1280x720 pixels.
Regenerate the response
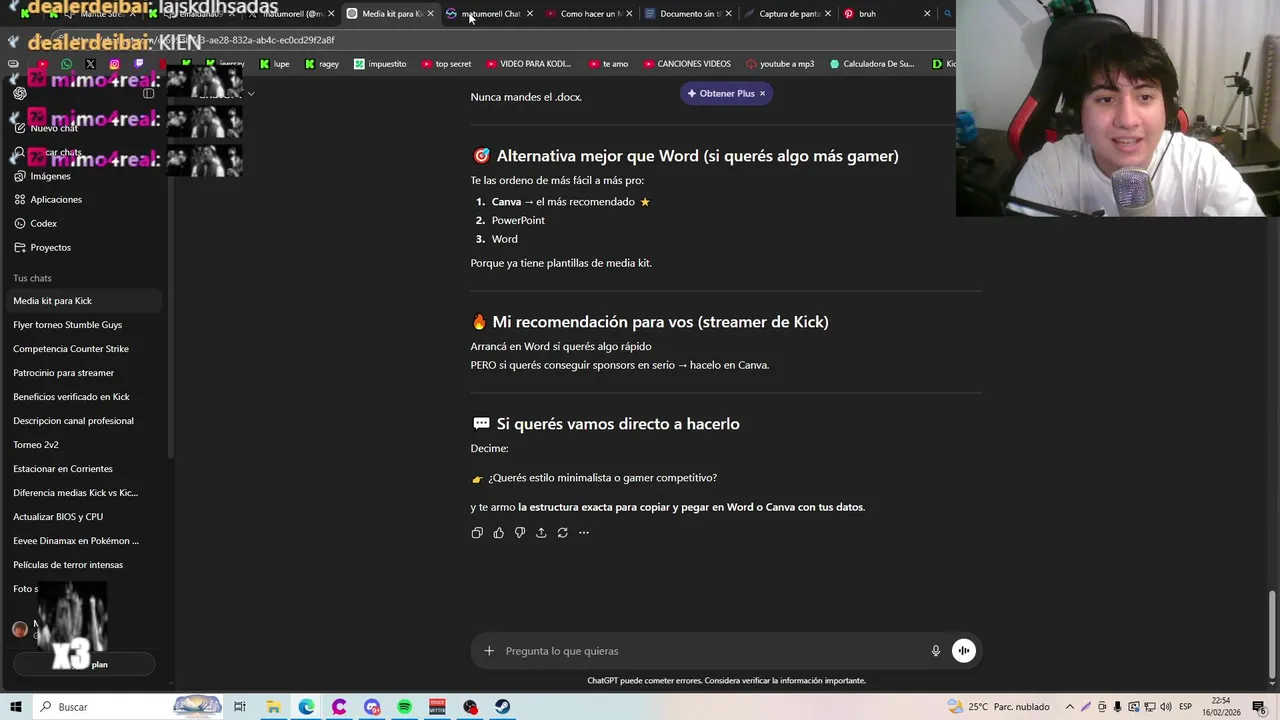point(562,533)
